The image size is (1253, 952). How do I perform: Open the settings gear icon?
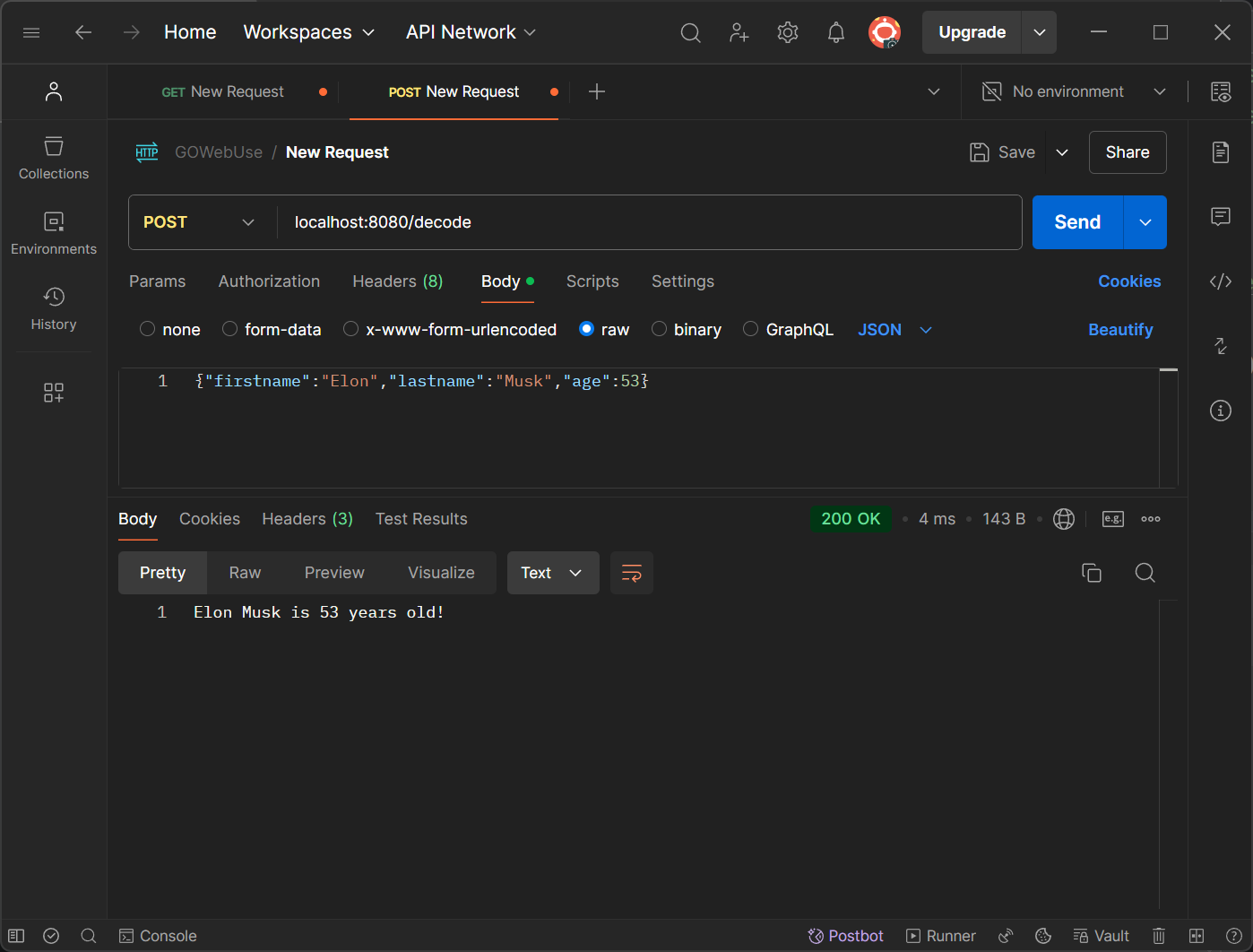click(x=788, y=32)
